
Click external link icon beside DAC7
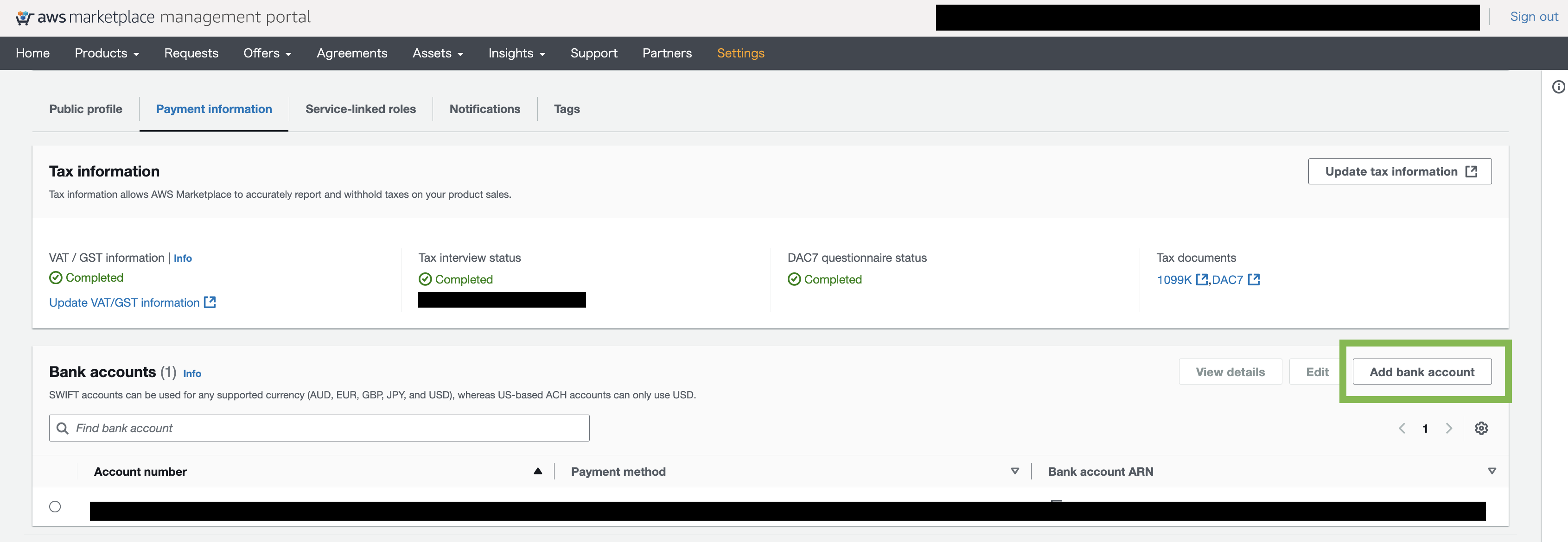(x=1253, y=279)
